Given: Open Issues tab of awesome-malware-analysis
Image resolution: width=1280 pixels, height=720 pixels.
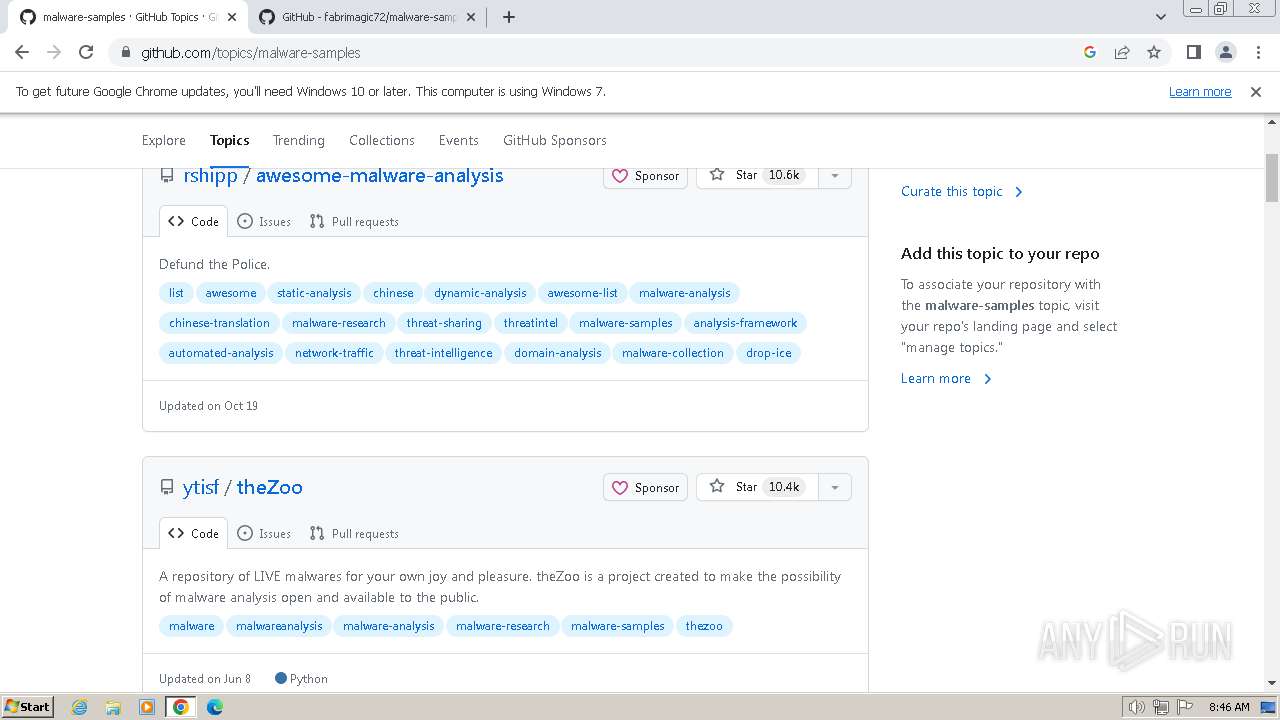Looking at the screenshot, I should click(x=264, y=222).
